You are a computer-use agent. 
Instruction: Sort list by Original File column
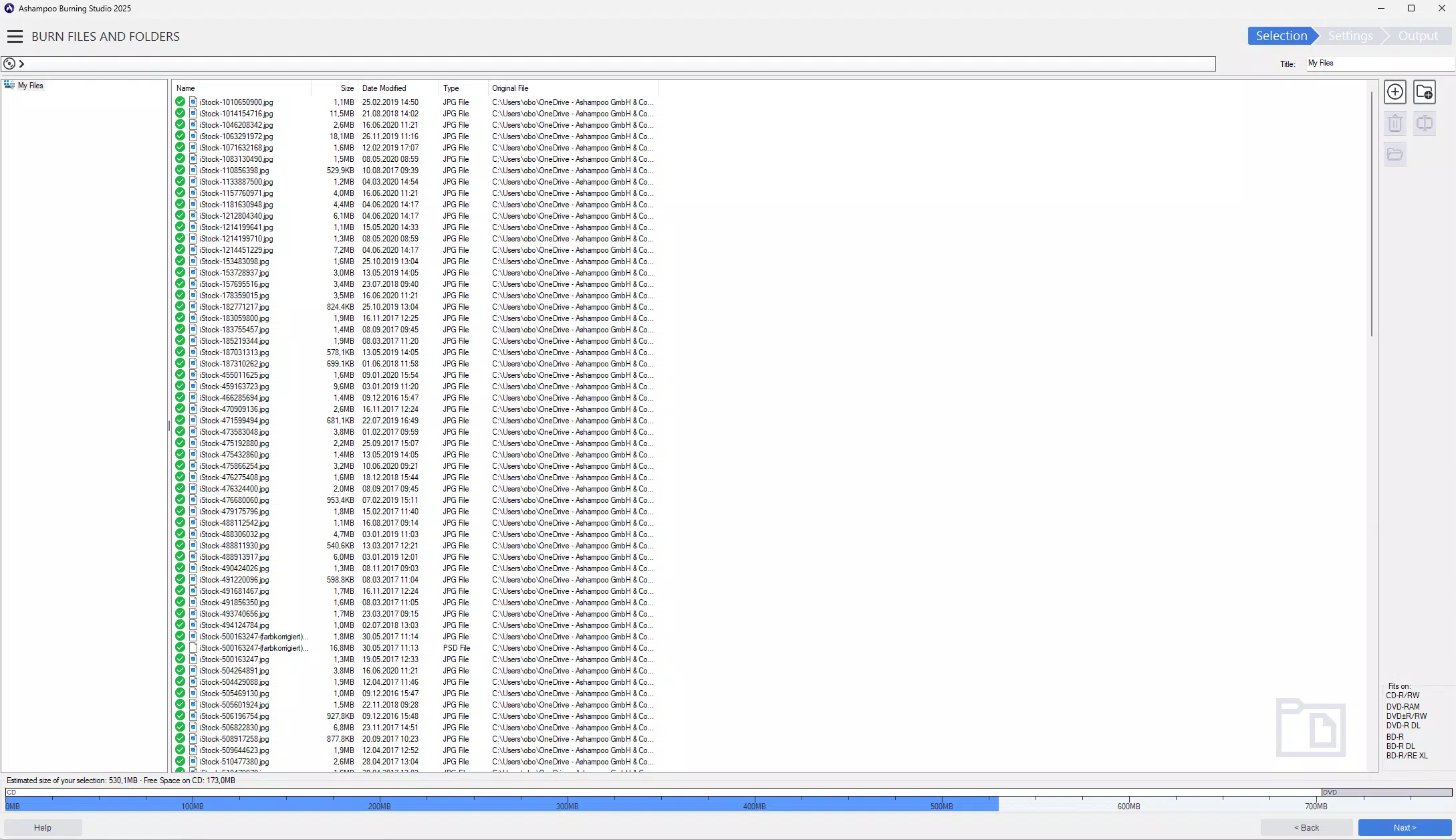[573, 88]
